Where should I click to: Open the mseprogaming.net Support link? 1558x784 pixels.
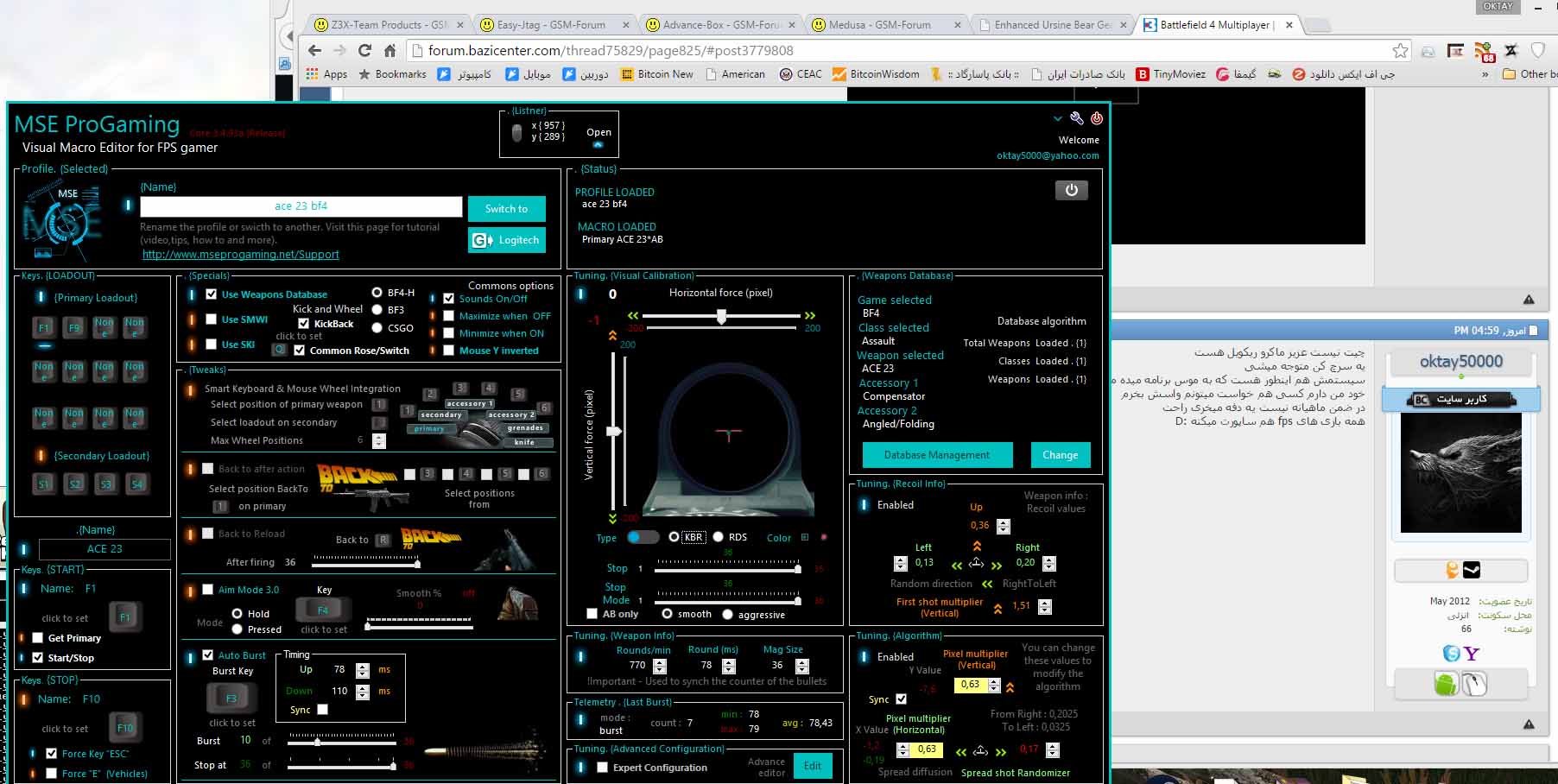pos(240,255)
